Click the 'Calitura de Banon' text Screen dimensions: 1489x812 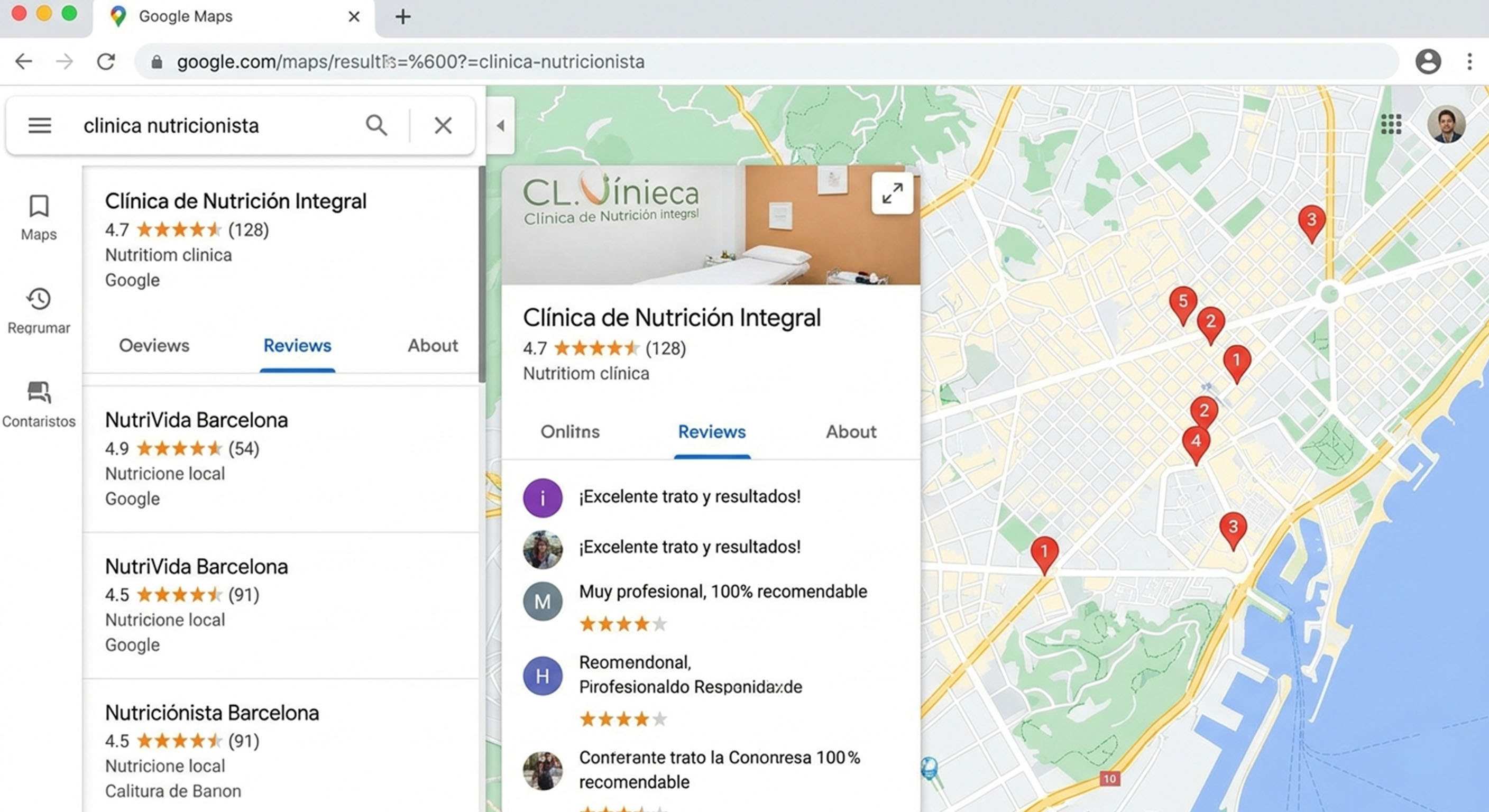click(173, 791)
